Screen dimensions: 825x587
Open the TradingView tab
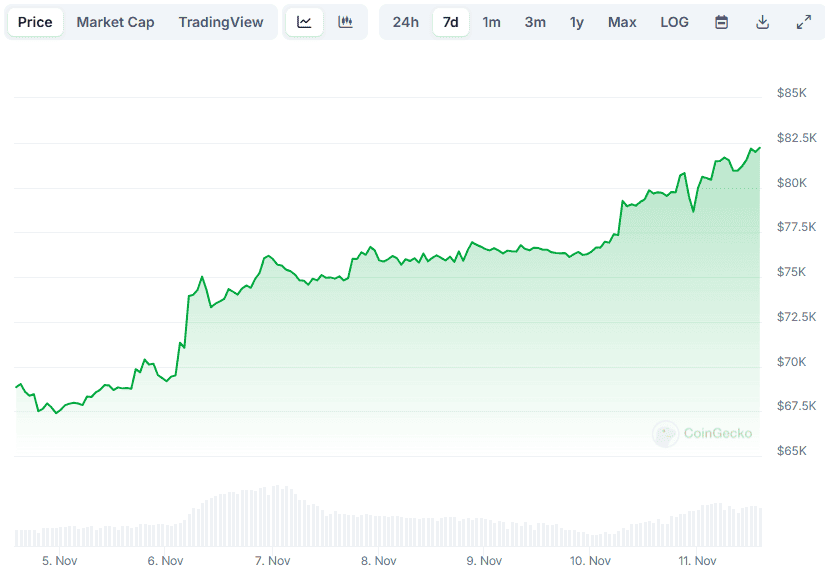pos(221,22)
